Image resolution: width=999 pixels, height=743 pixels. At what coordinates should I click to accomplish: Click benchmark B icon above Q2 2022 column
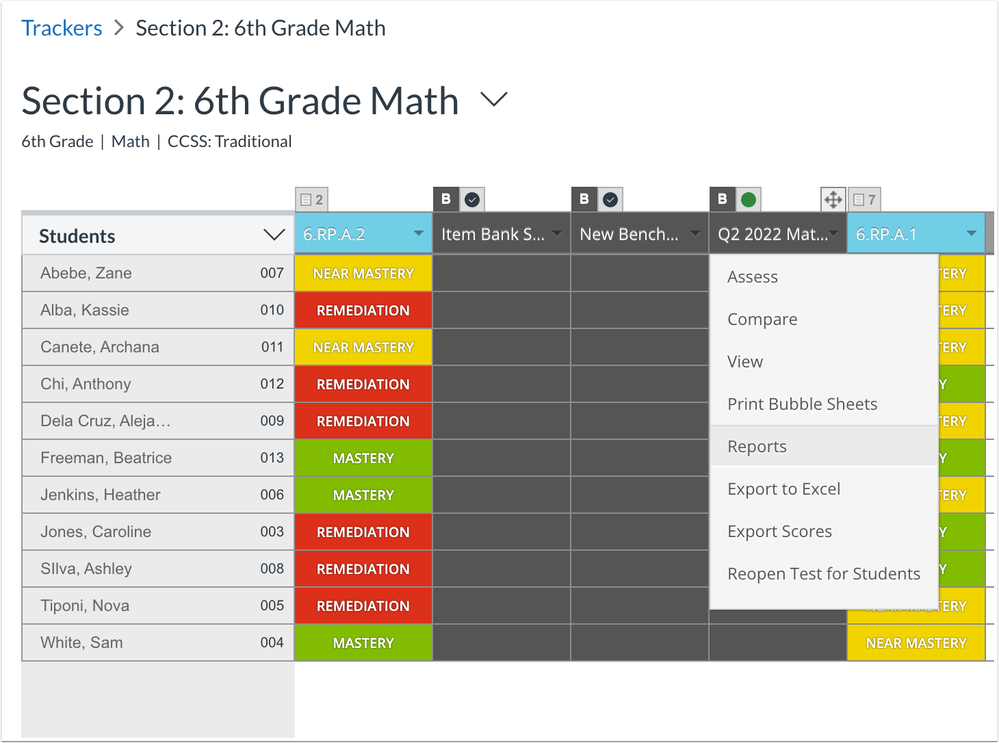(x=722, y=199)
